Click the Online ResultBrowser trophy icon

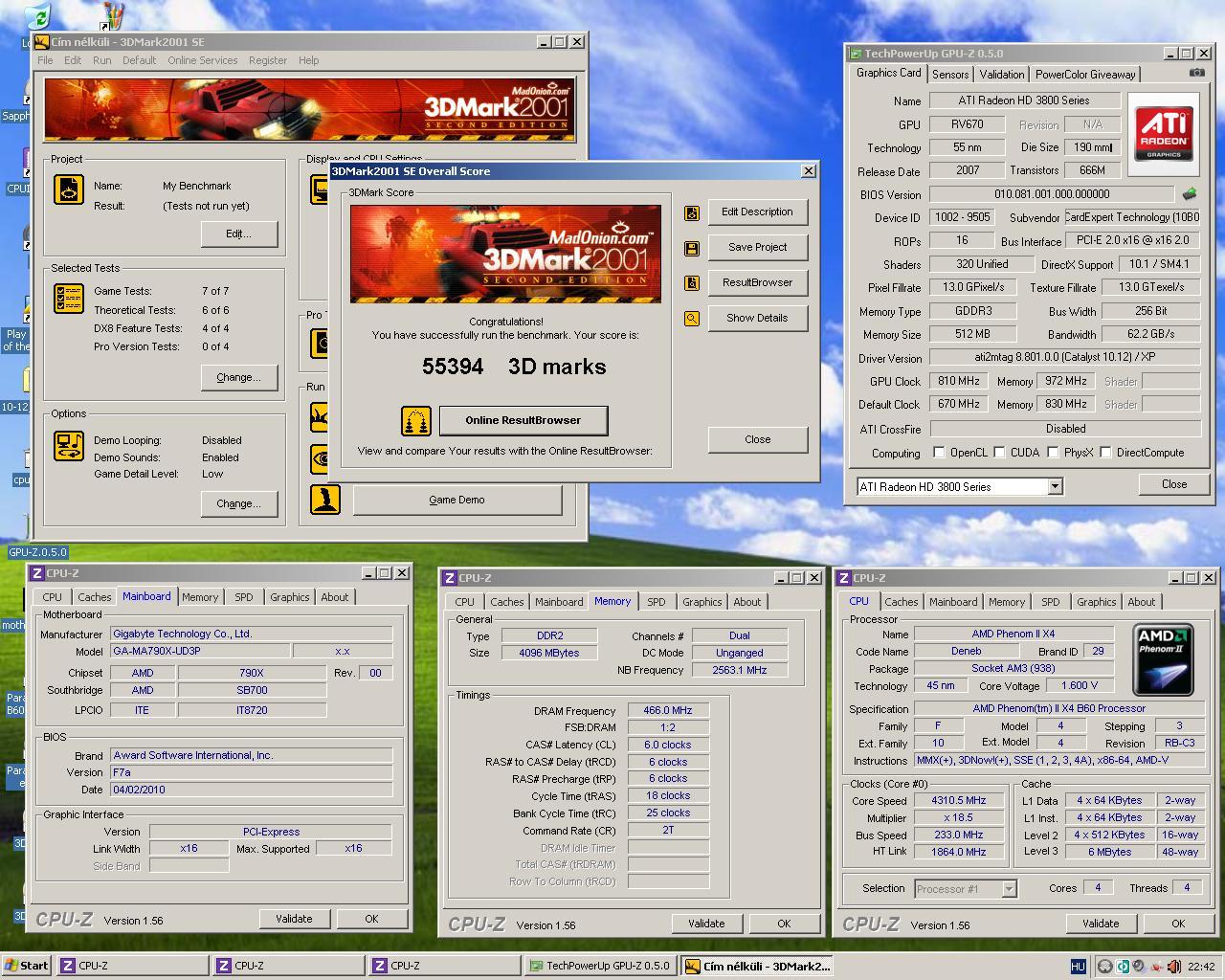[416, 420]
